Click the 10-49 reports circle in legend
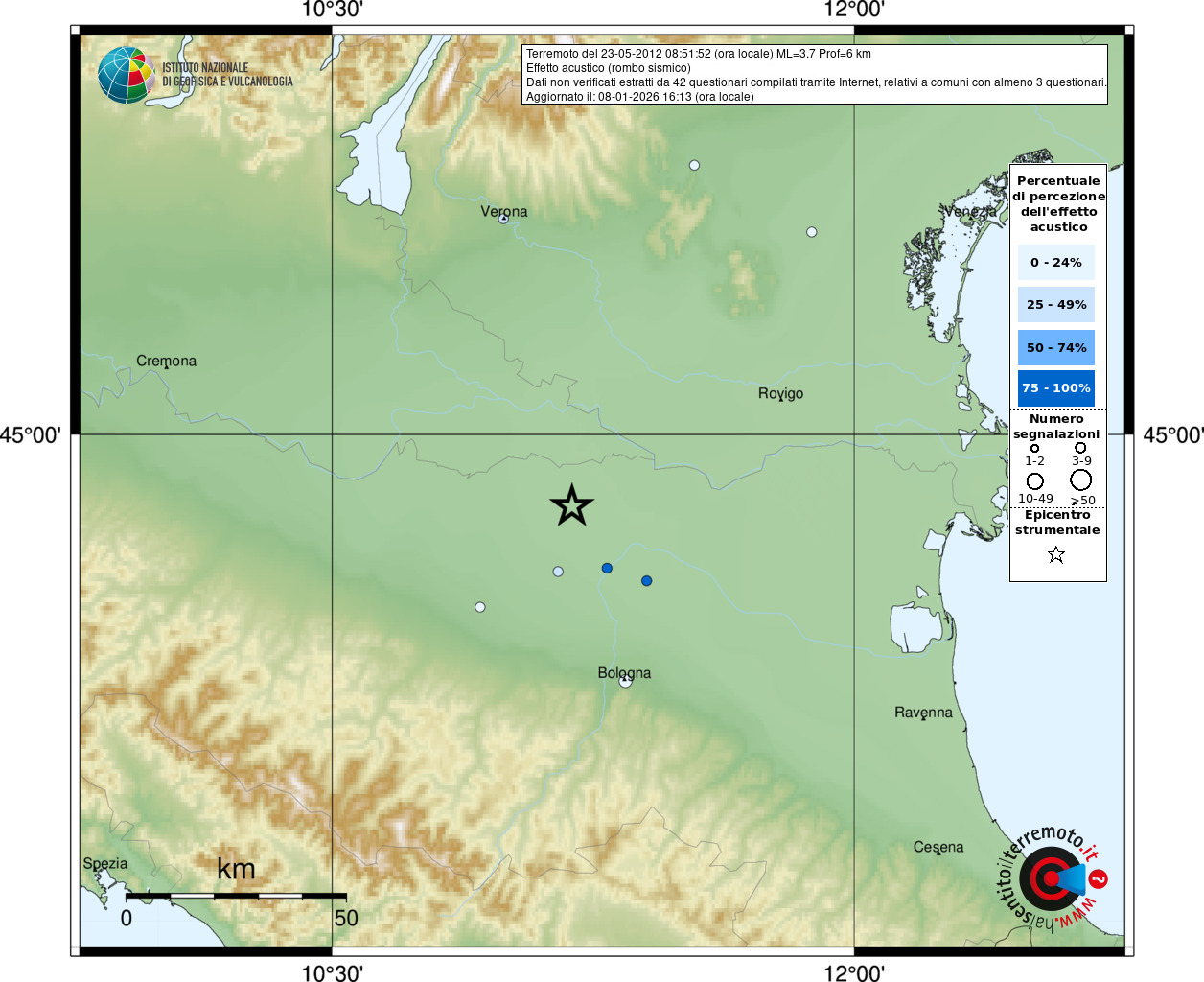The width and height of the screenshot is (1204, 982). click(x=1034, y=480)
